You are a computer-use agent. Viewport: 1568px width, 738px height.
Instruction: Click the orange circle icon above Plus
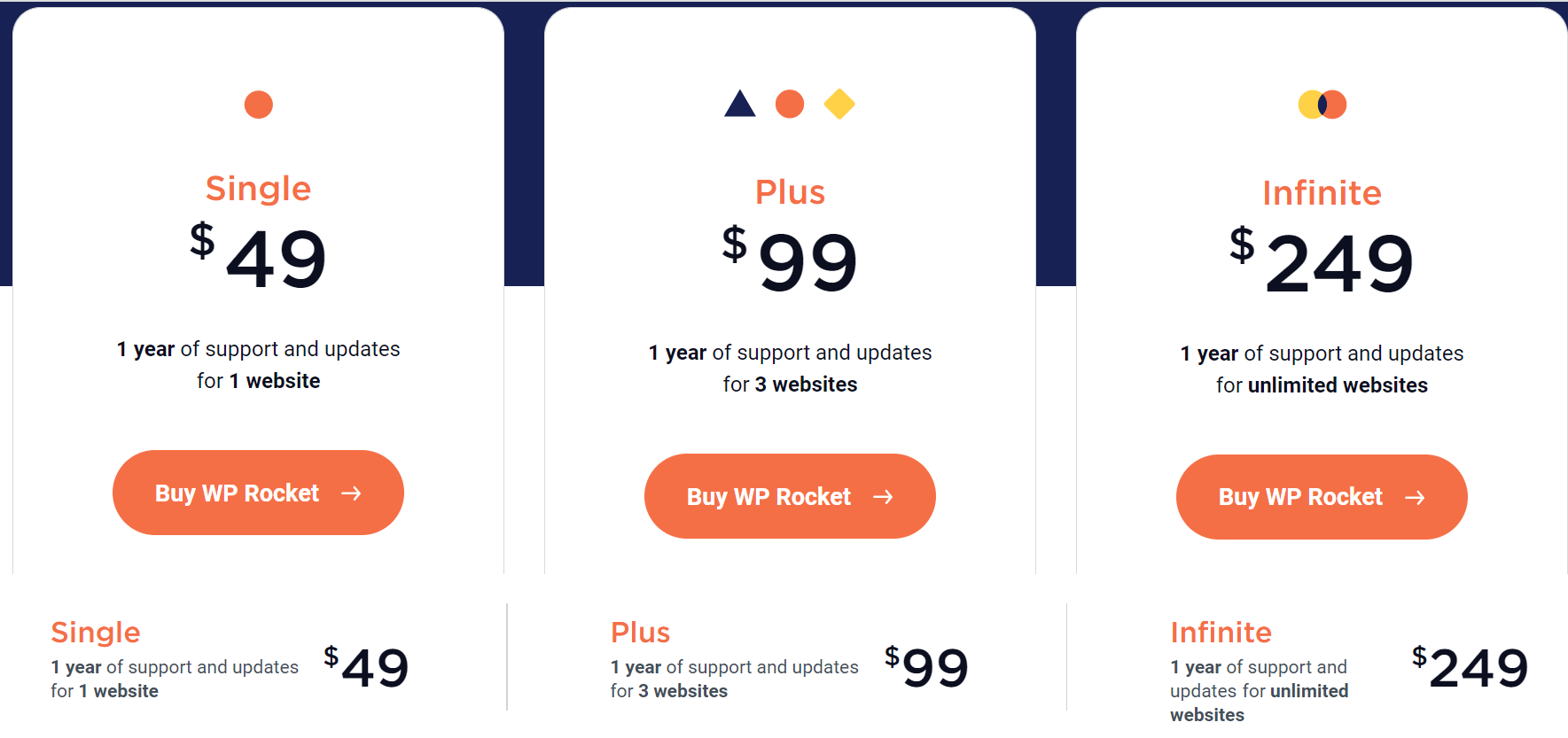click(x=789, y=105)
